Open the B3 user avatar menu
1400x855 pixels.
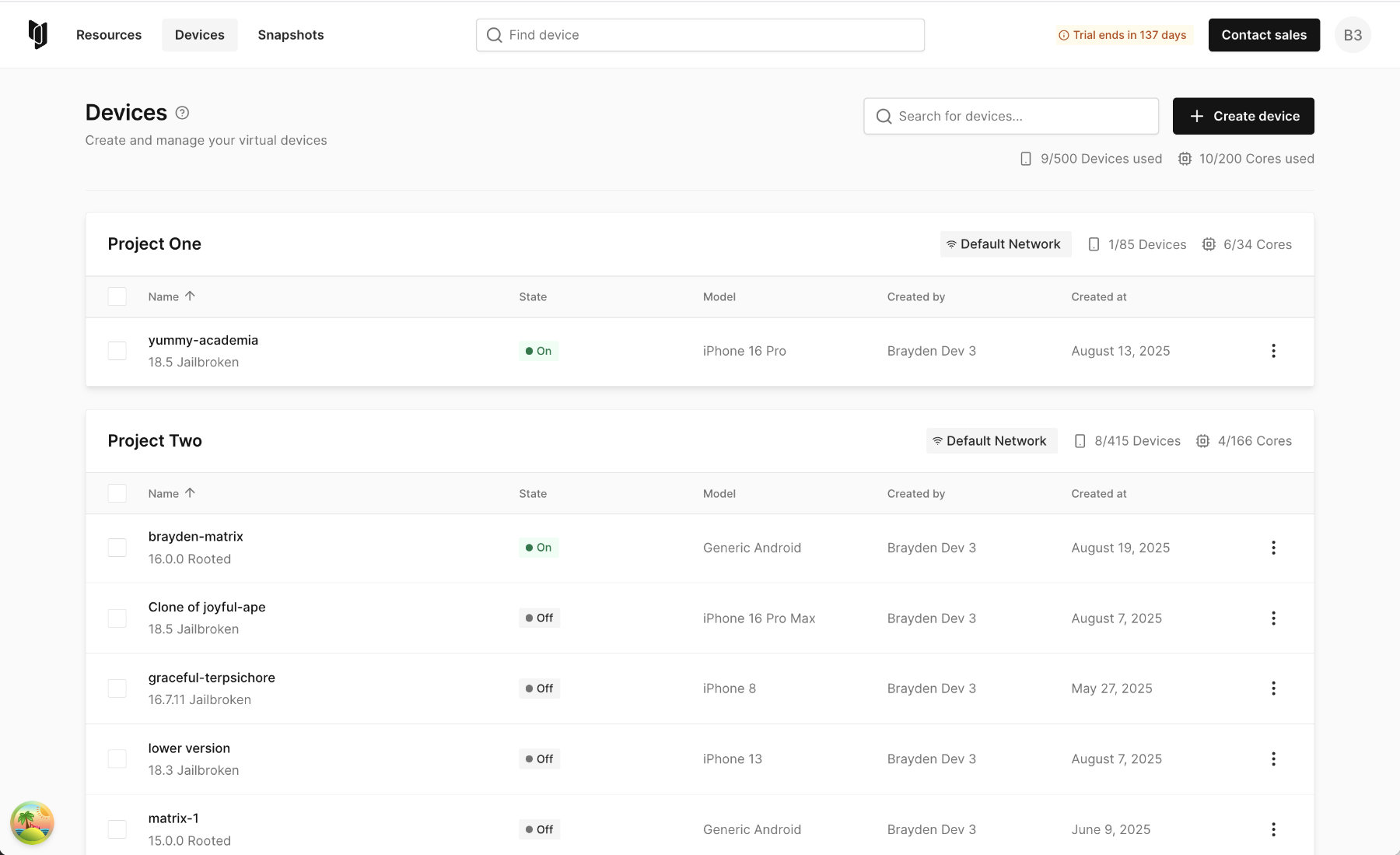[1353, 35]
